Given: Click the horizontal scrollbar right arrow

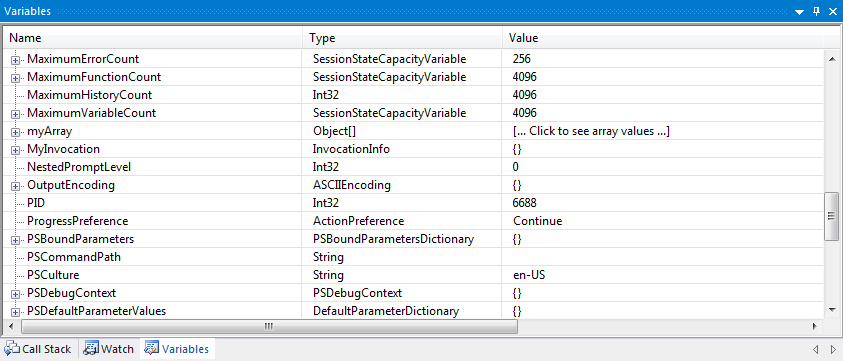Looking at the screenshot, I should (815, 326).
